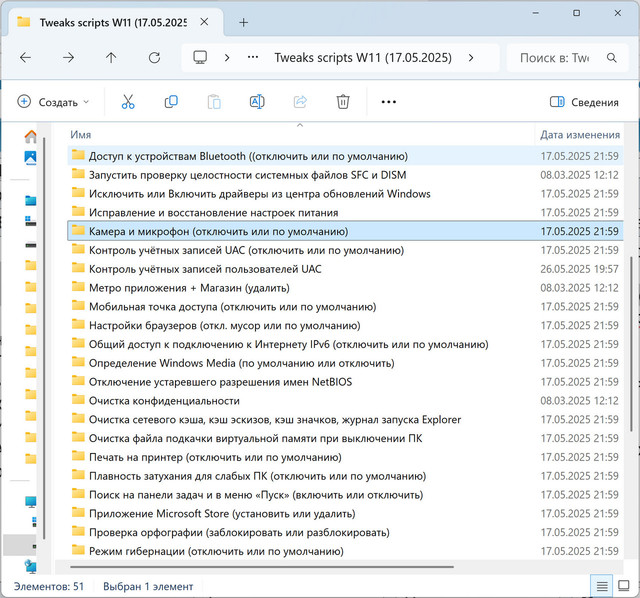Screen dimensions: 640x598
Task: Select folder Настройки браузеров
Action: click(x=345, y=325)
